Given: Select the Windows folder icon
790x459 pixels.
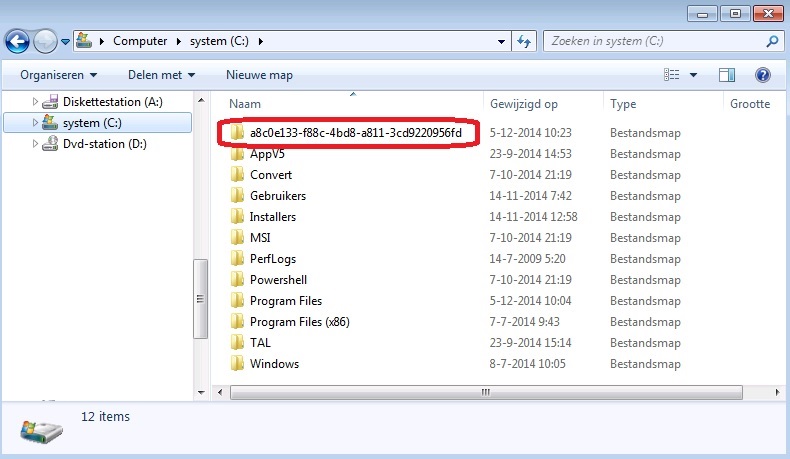Looking at the screenshot, I should 237,364.
